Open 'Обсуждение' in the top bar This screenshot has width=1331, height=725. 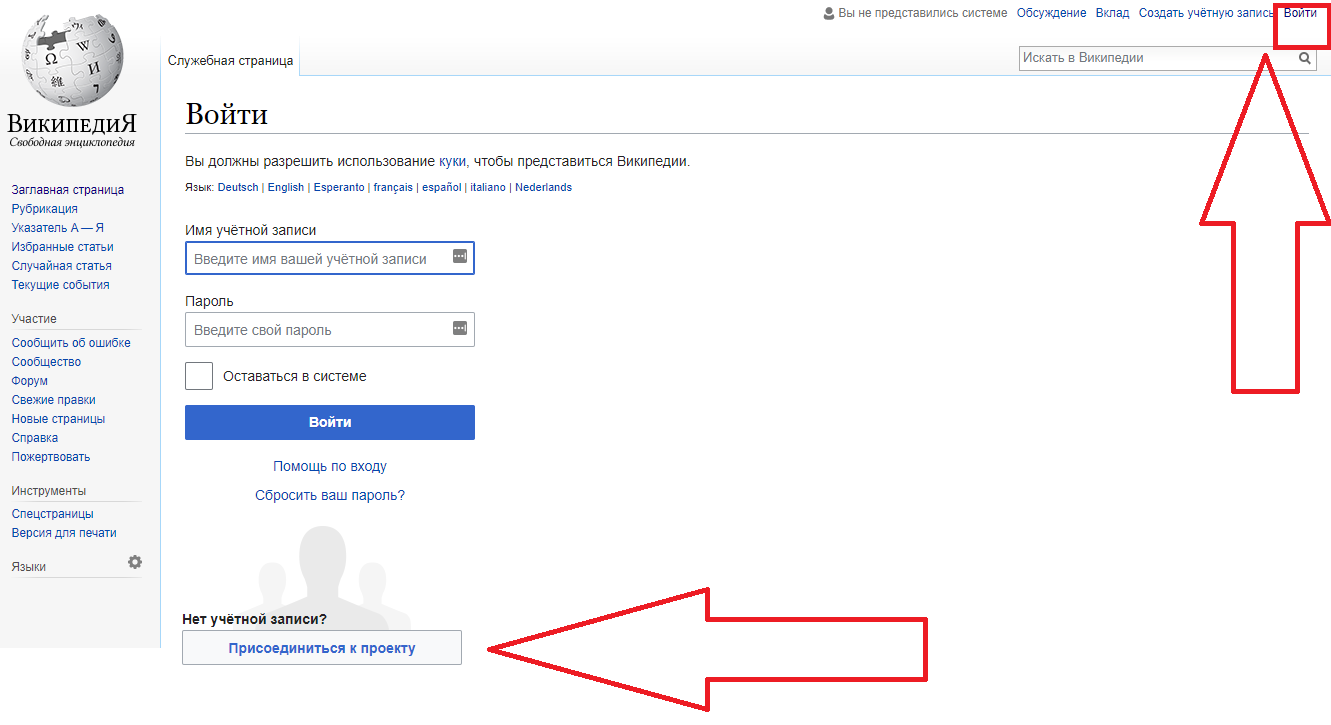pyautogui.click(x=1051, y=13)
